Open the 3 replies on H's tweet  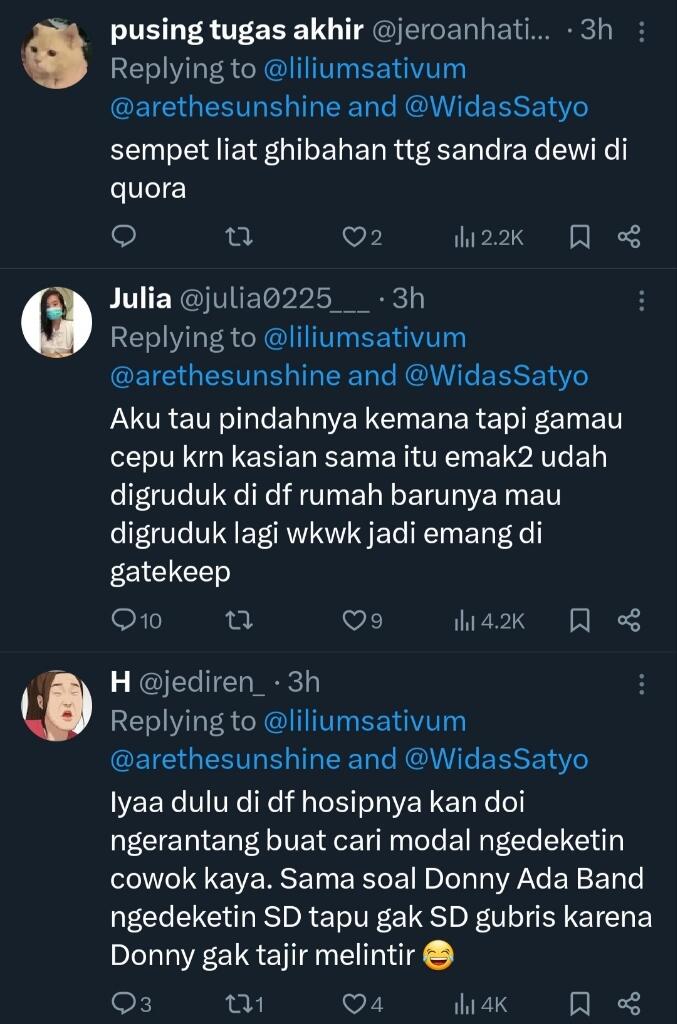click(x=126, y=1001)
